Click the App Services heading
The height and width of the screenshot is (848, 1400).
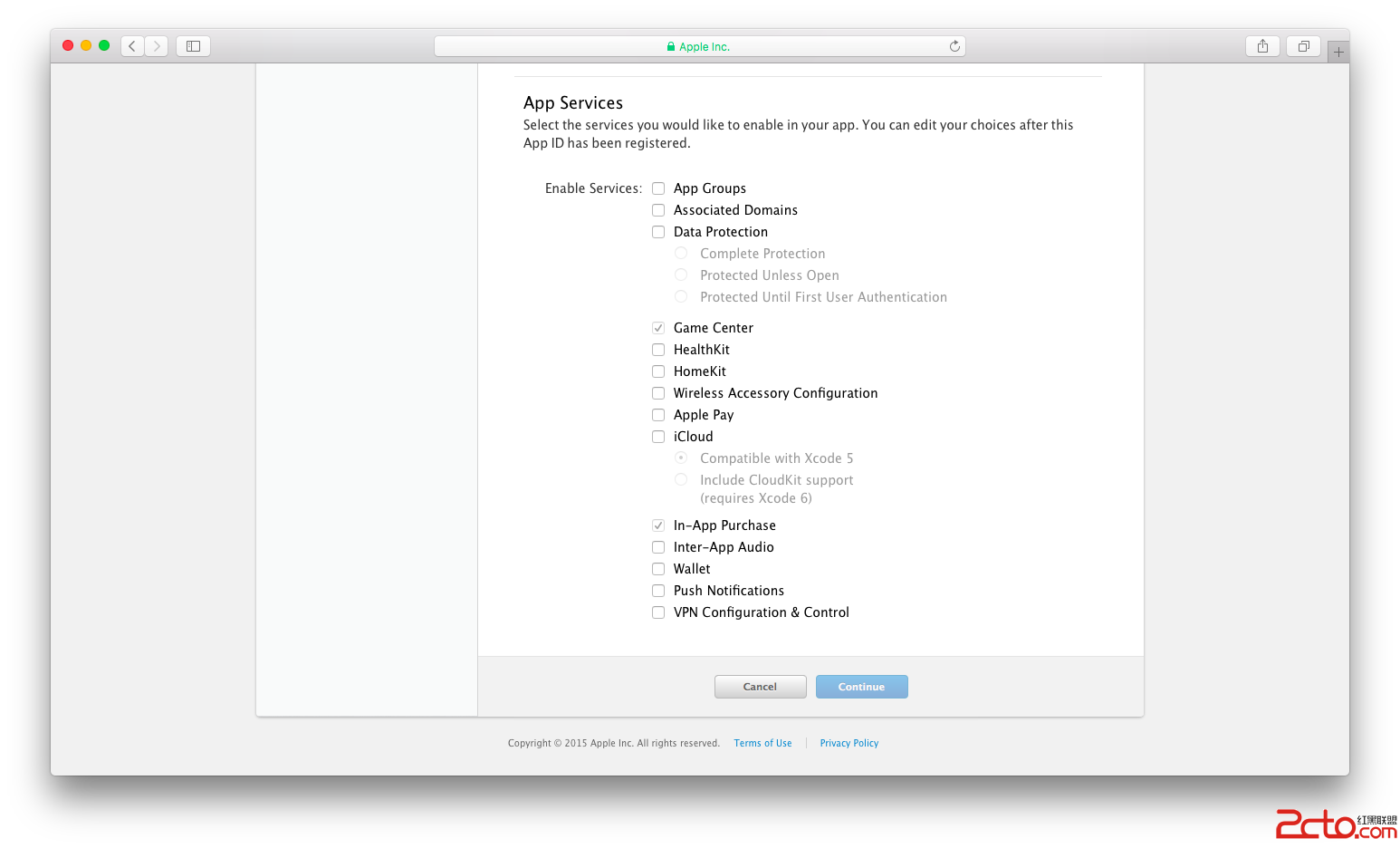tap(573, 103)
